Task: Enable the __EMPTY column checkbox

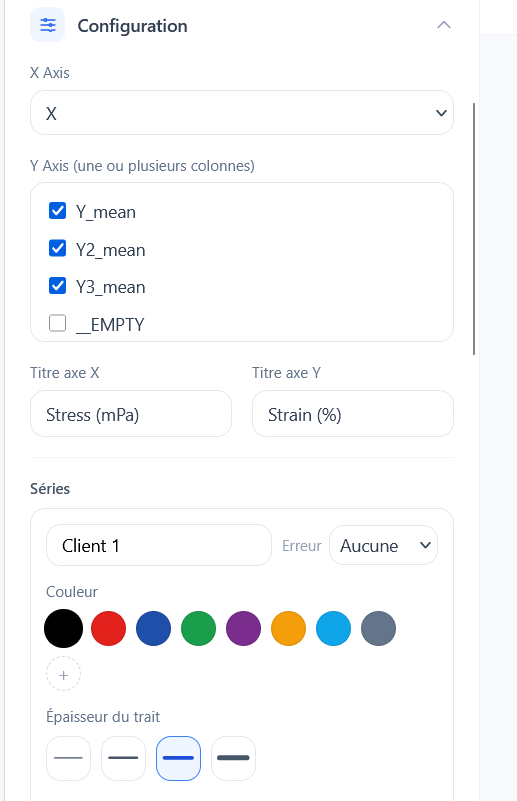Action: coord(57,323)
